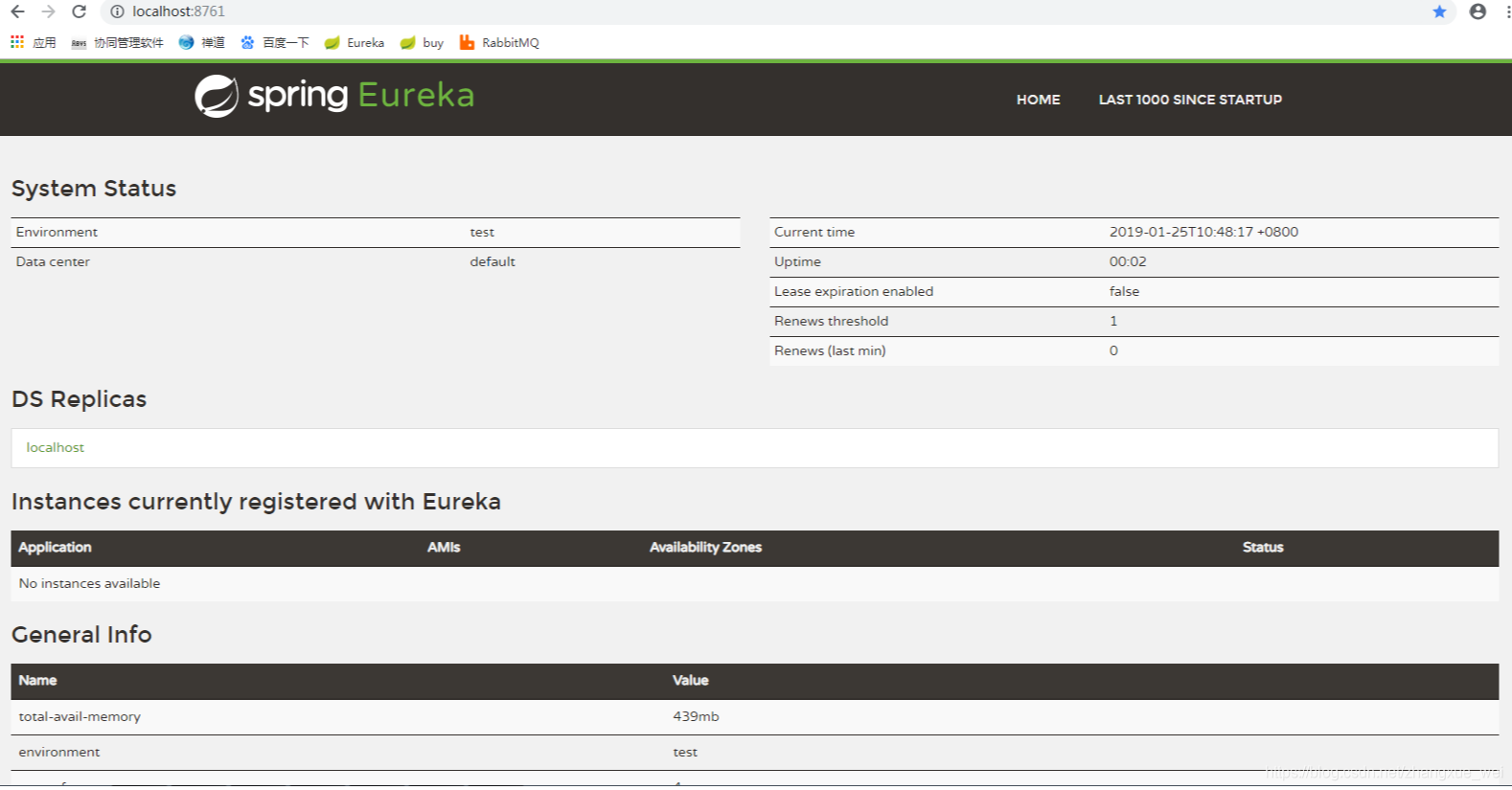Go back with the browser back arrow
Viewport: 1512px width, 790px height.
pos(17,11)
